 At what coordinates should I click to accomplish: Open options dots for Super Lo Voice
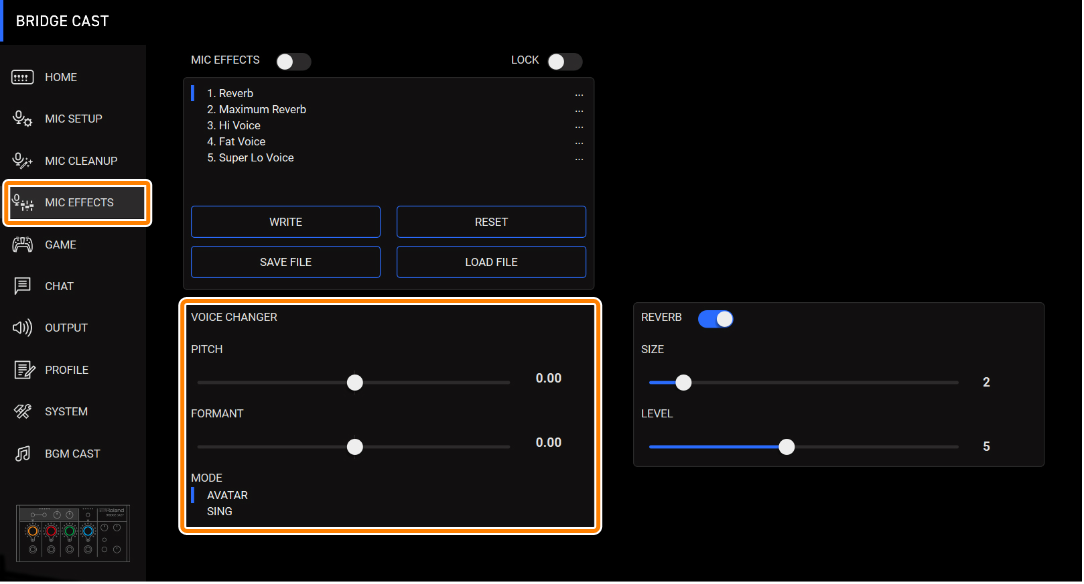[x=579, y=159]
